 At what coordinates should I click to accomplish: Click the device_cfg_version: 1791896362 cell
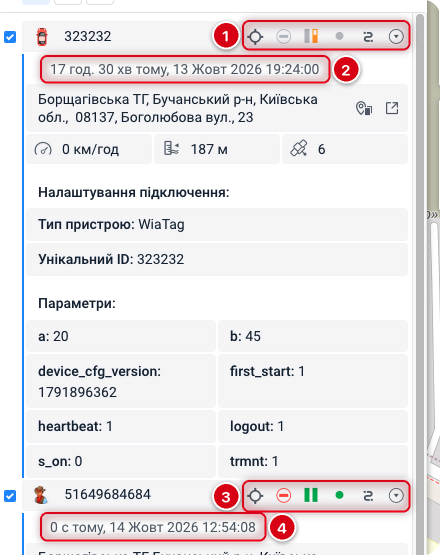tap(121, 381)
